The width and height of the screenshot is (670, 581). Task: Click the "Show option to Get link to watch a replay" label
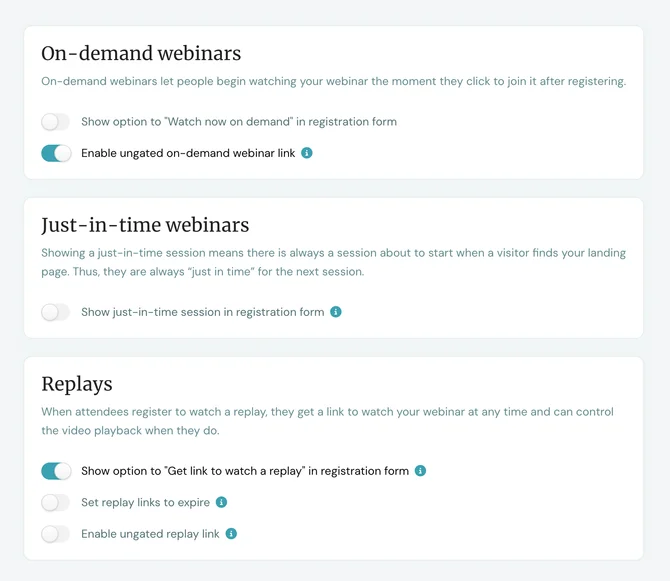[244, 470]
